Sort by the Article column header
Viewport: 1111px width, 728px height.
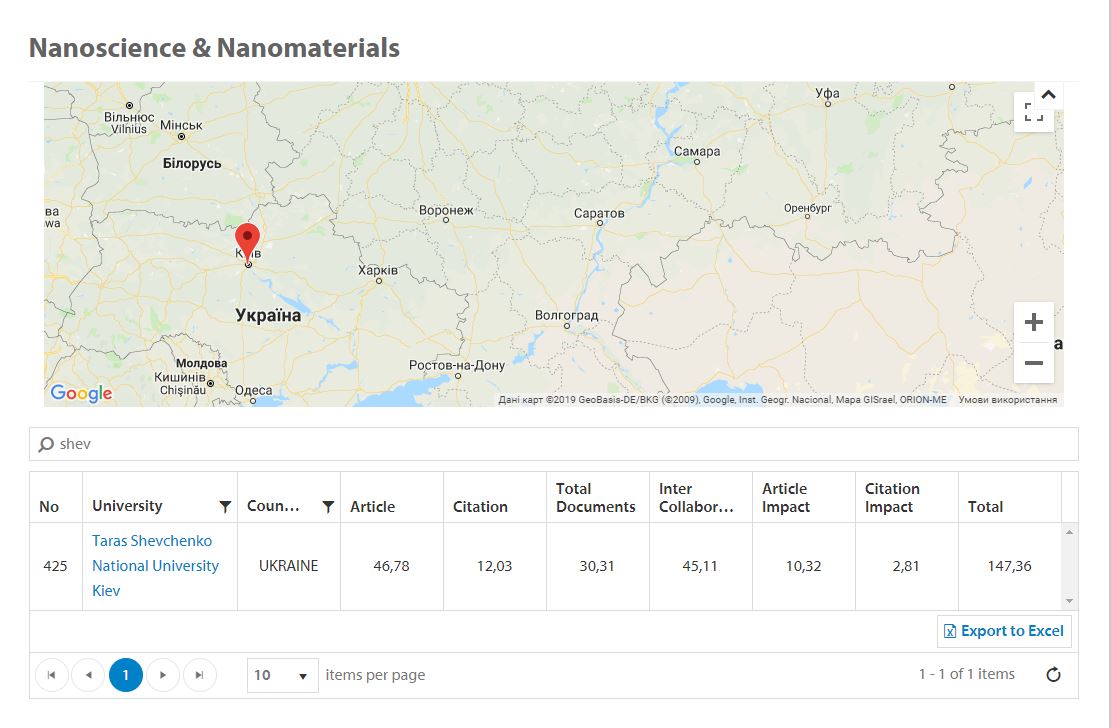(373, 506)
